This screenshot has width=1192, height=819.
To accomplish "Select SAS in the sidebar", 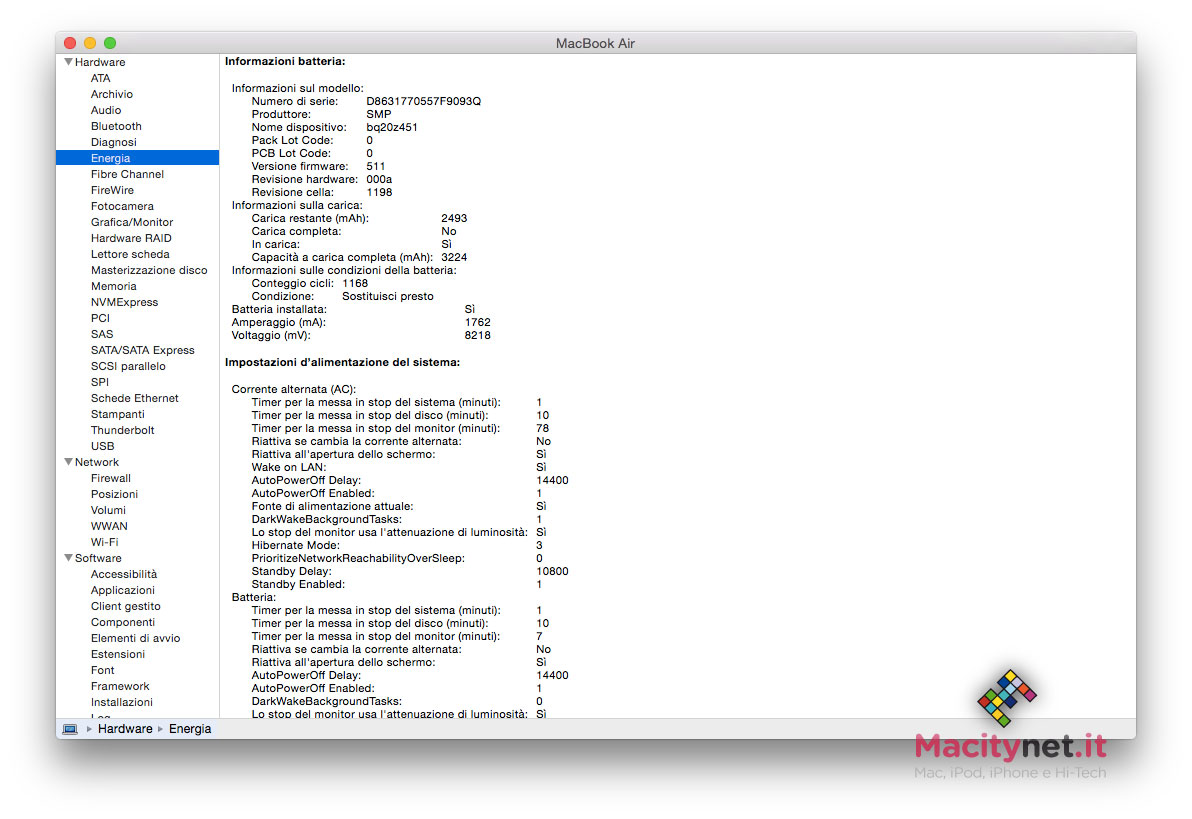I will (102, 334).
